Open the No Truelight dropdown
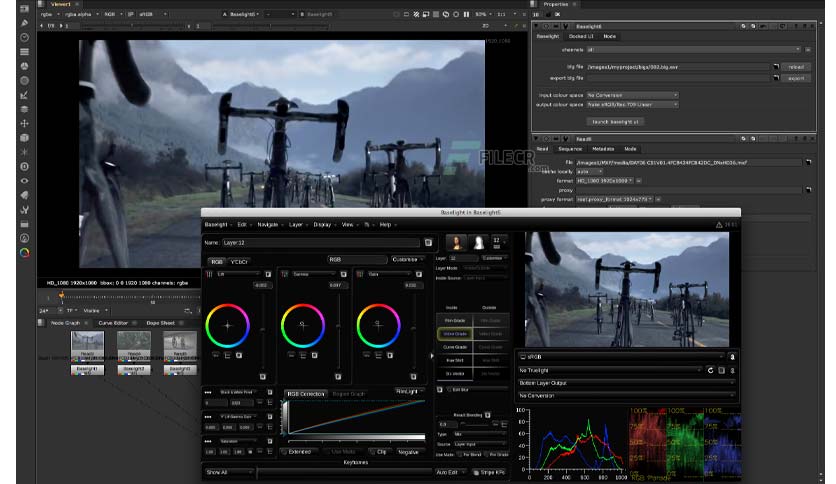This screenshot has width=836, height=484. pyautogui.click(x=610, y=370)
